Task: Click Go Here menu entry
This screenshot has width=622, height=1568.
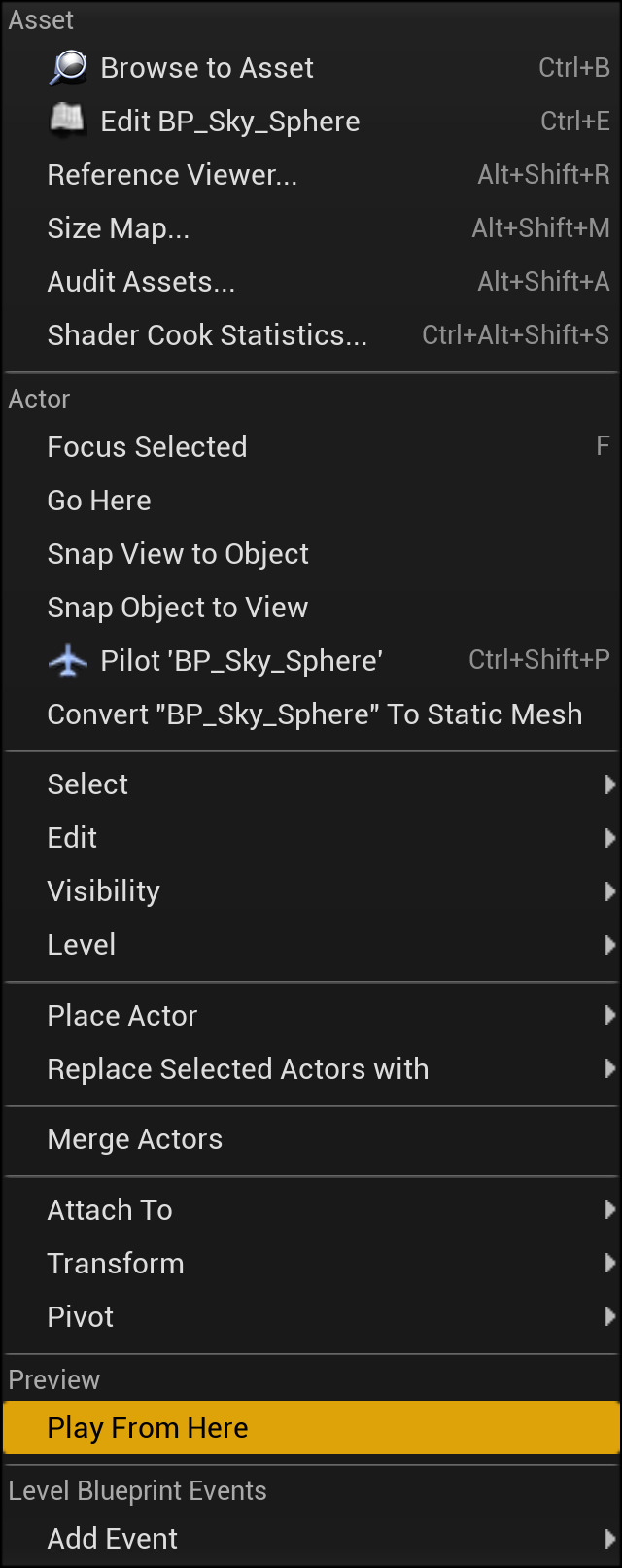Action: pos(99,501)
